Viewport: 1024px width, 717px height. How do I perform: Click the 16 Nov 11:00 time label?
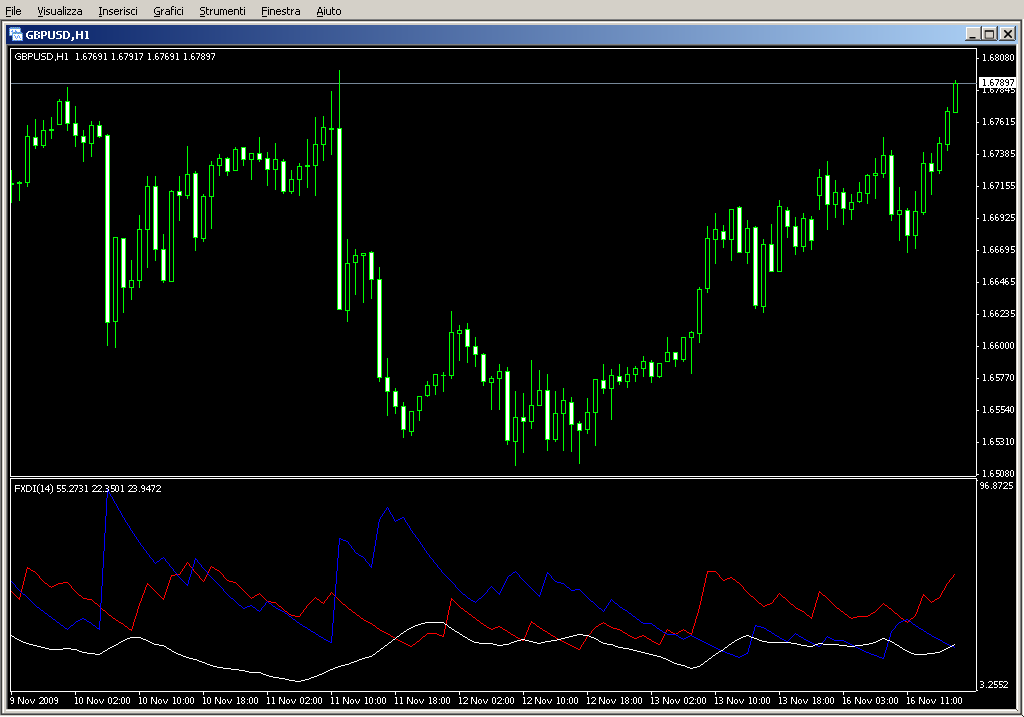(934, 701)
